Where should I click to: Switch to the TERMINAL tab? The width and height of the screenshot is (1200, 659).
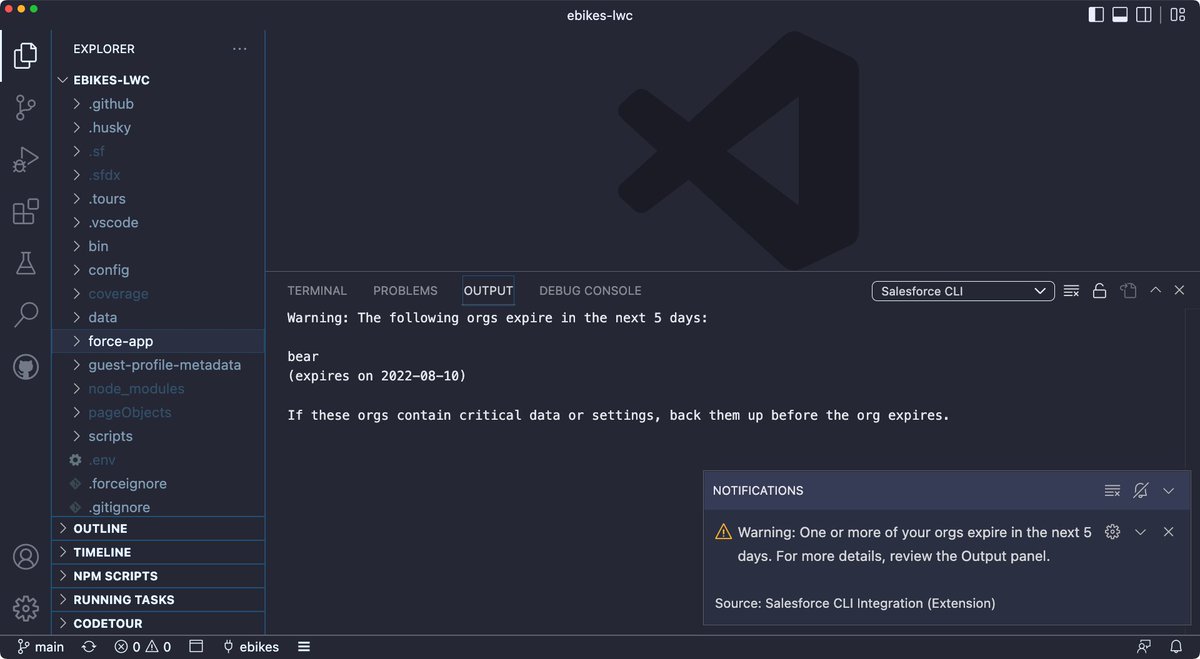[317, 291]
